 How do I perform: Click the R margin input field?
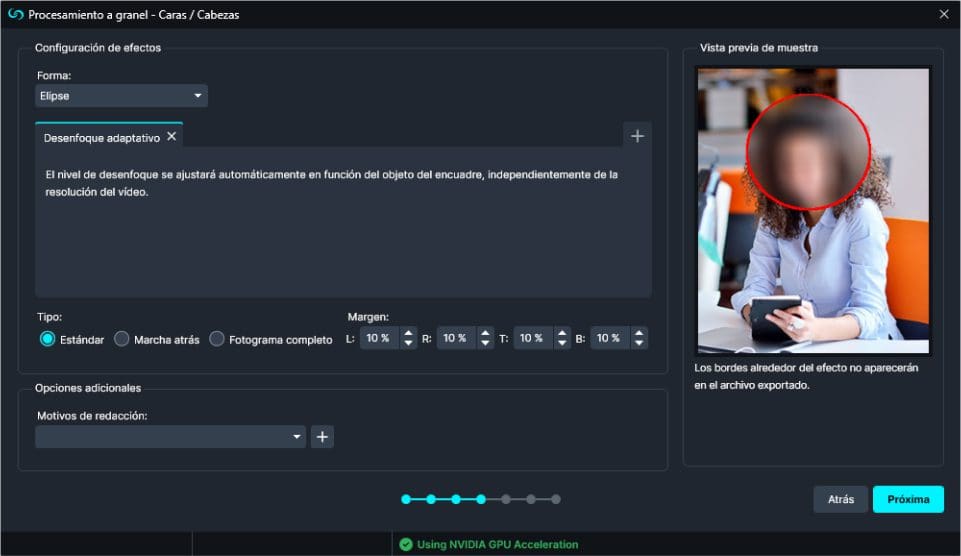click(x=456, y=338)
